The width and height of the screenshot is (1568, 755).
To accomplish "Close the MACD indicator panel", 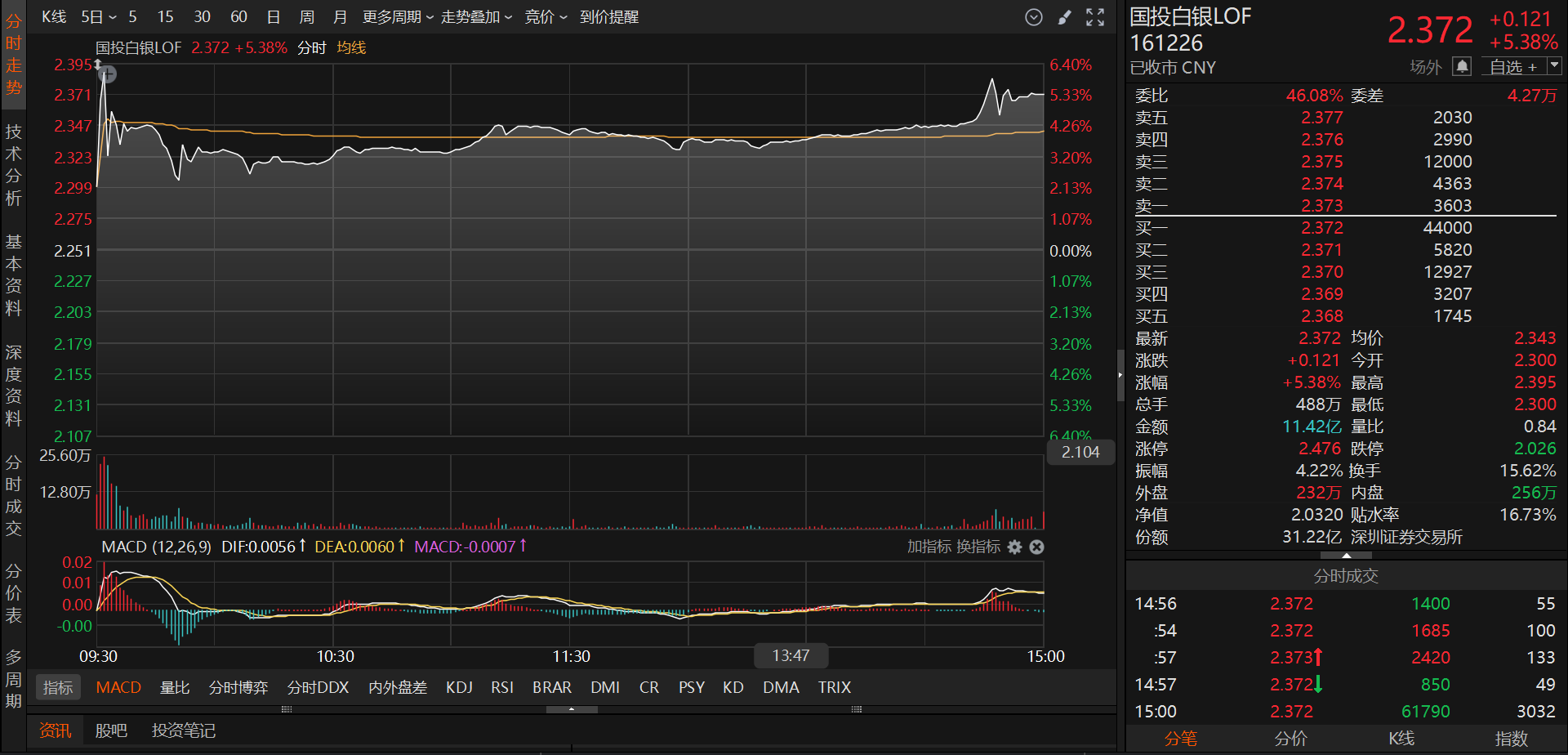I will tap(1036, 547).
